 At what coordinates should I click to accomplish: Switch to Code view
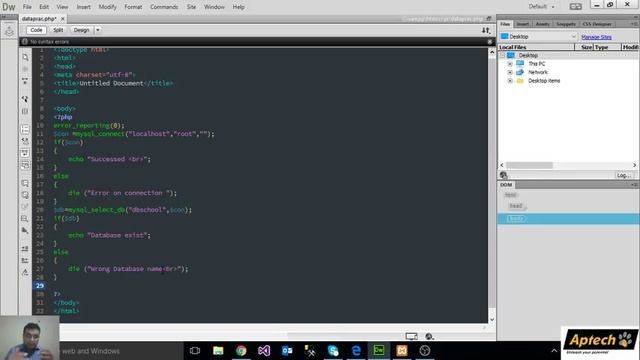point(36,30)
